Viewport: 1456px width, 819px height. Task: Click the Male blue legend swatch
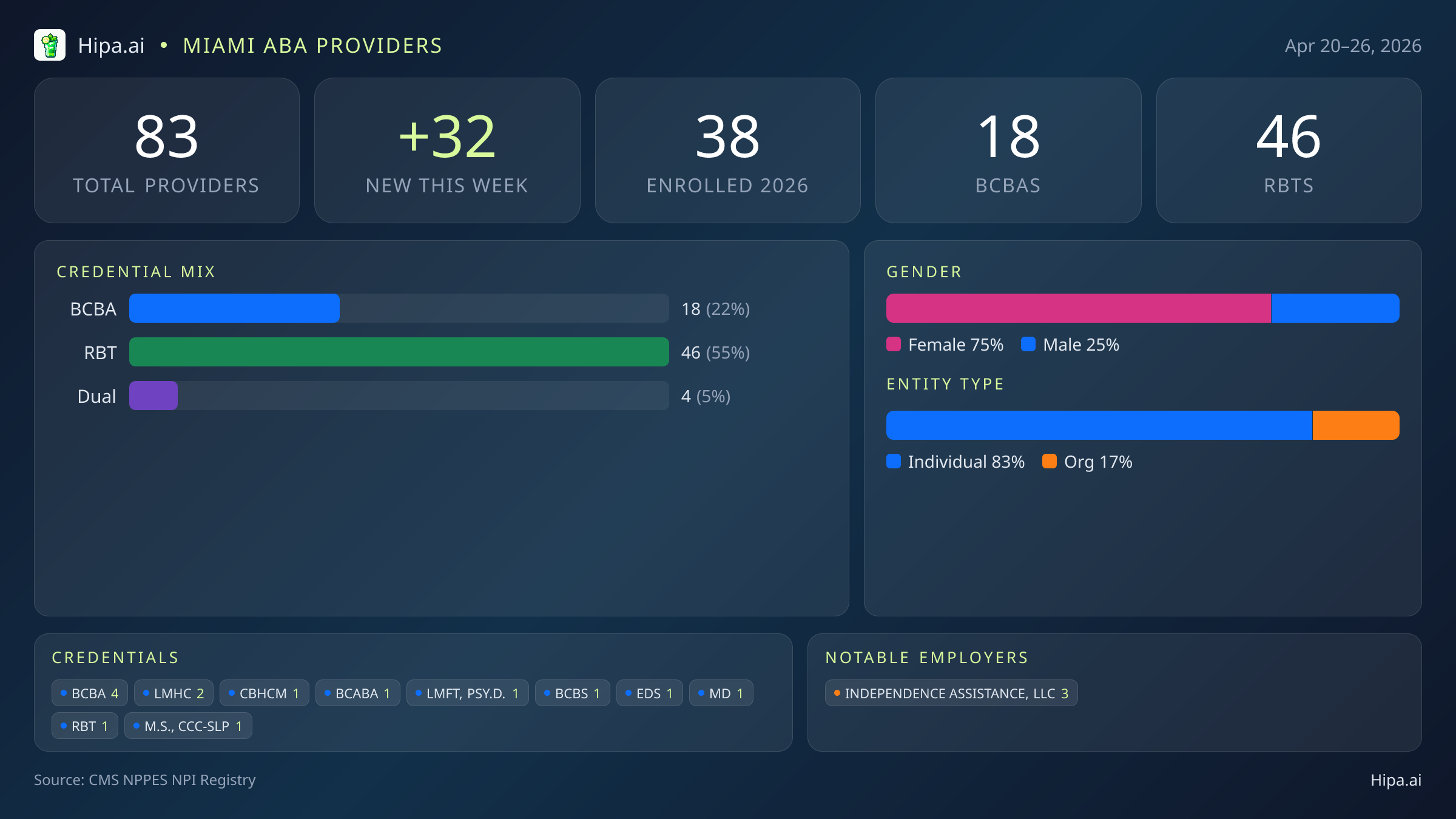coord(1028,345)
